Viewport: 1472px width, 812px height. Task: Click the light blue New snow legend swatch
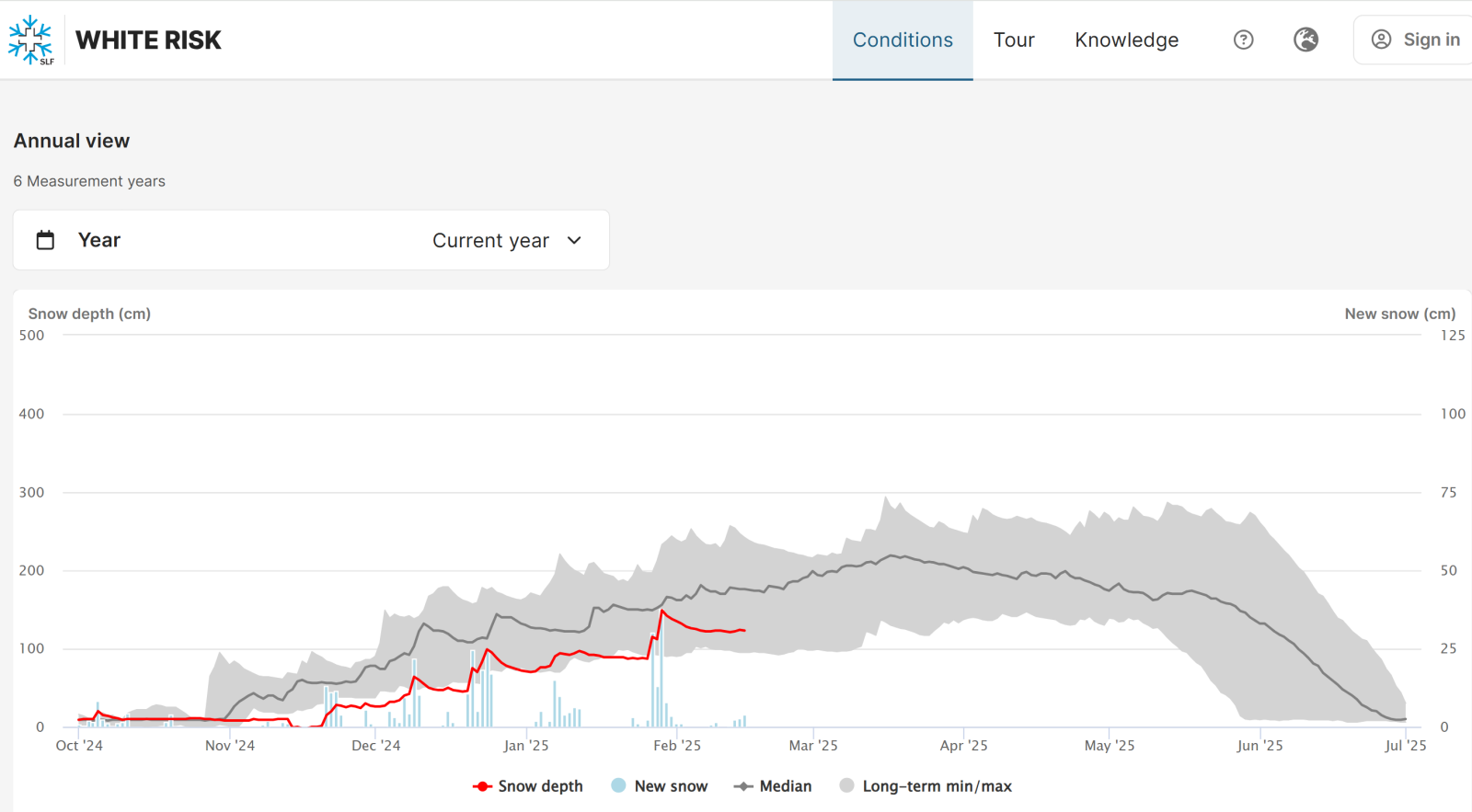618,786
